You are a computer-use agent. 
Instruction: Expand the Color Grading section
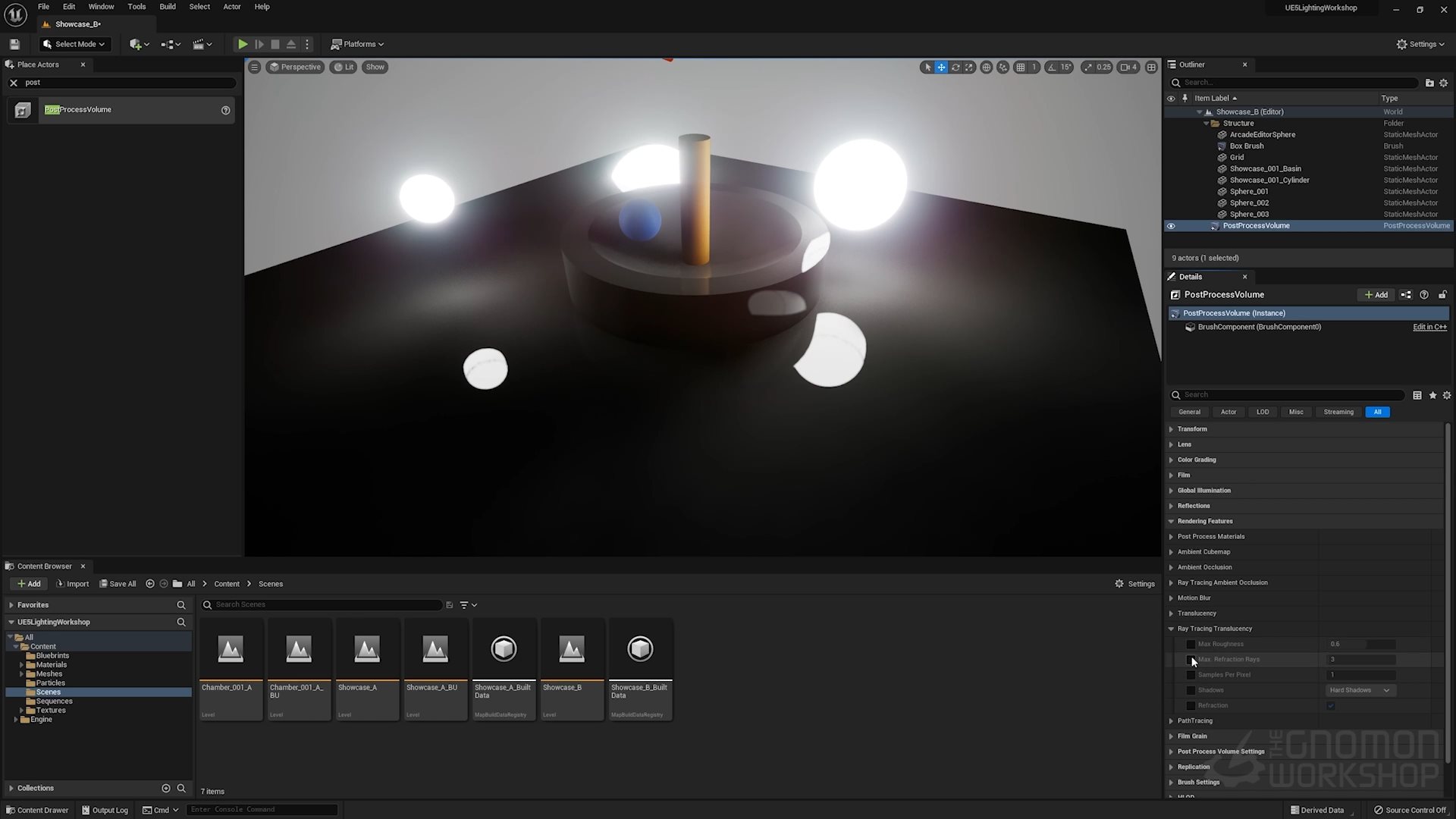pos(1172,460)
